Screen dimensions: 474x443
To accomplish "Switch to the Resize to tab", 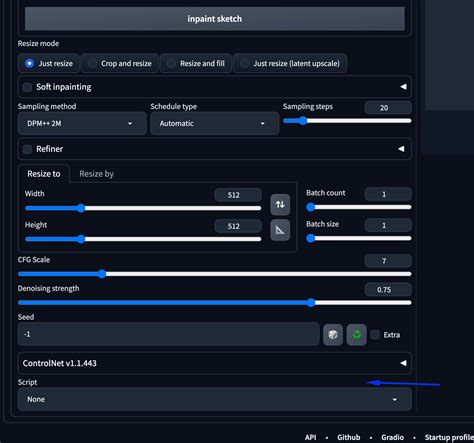I will coord(44,174).
